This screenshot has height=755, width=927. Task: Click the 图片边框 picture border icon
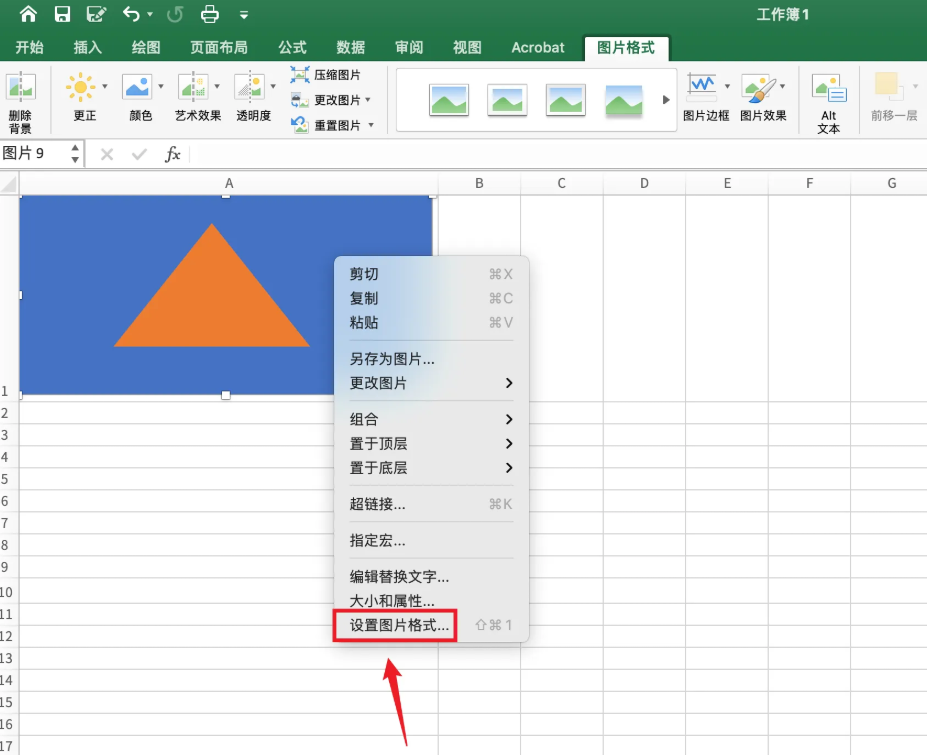click(x=702, y=87)
